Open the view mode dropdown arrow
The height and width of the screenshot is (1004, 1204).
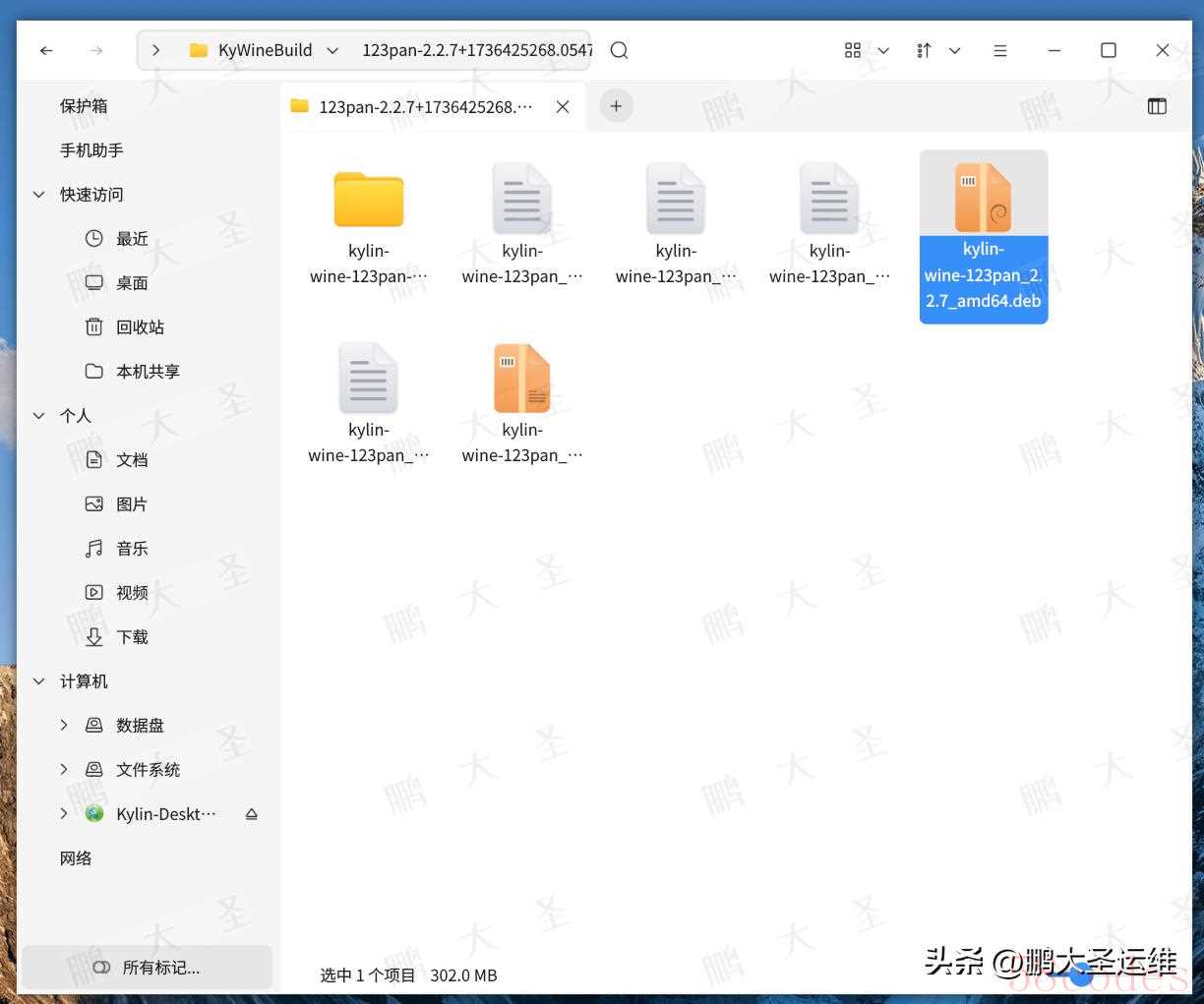(883, 50)
